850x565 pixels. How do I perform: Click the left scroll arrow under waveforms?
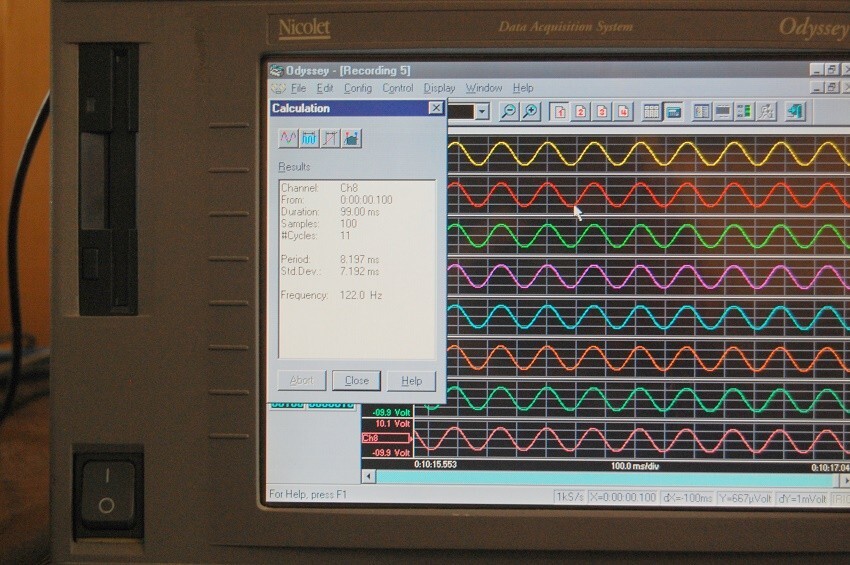point(369,477)
